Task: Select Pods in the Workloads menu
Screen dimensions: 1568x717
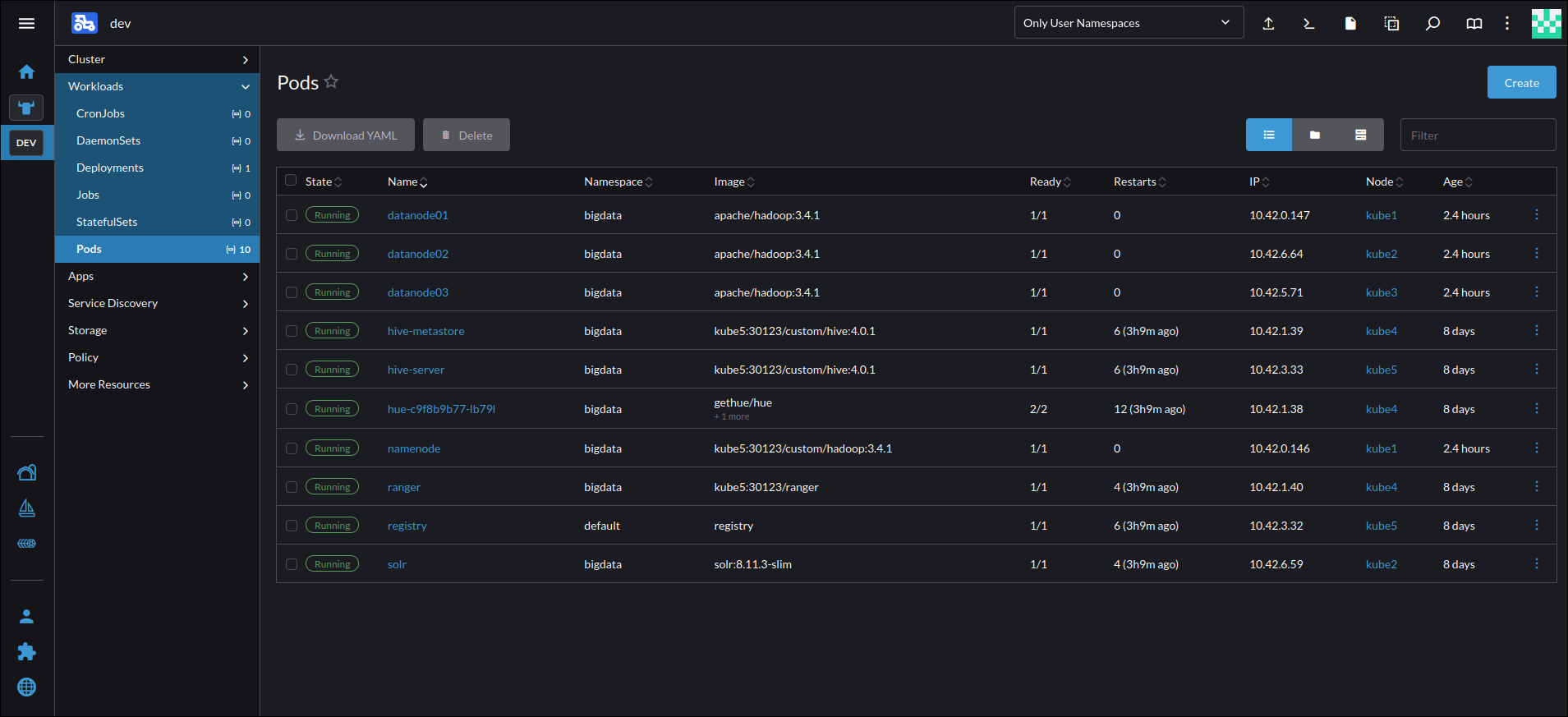Action: click(157, 249)
